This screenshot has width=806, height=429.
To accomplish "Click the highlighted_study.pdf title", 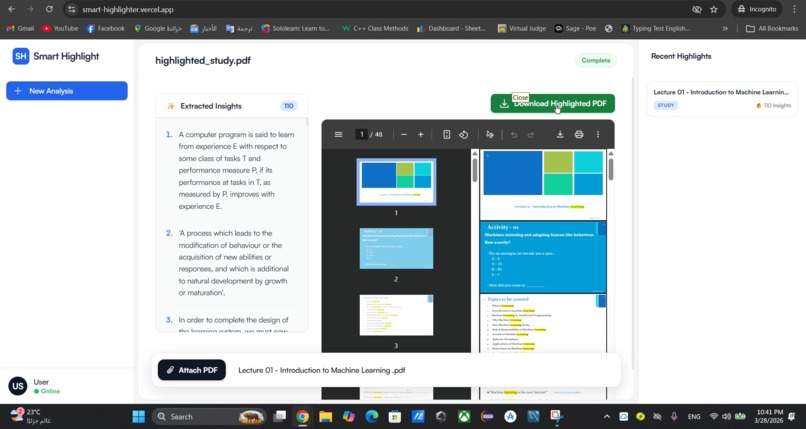I will point(203,60).
